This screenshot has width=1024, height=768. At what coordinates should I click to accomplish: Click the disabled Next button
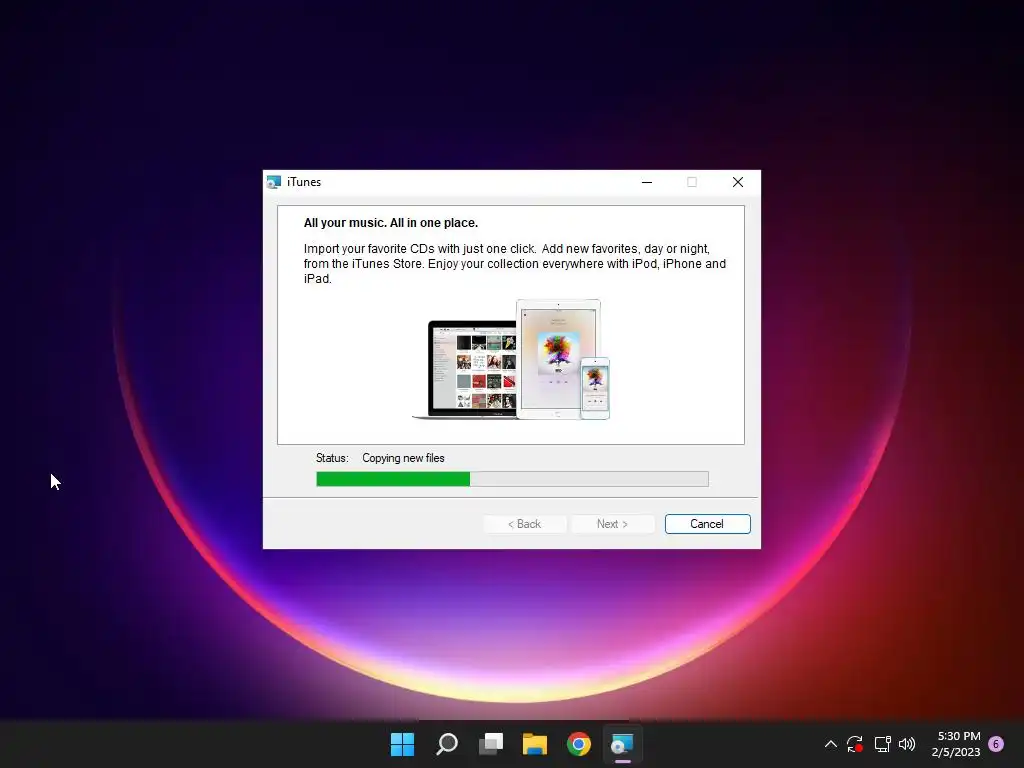click(x=613, y=524)
